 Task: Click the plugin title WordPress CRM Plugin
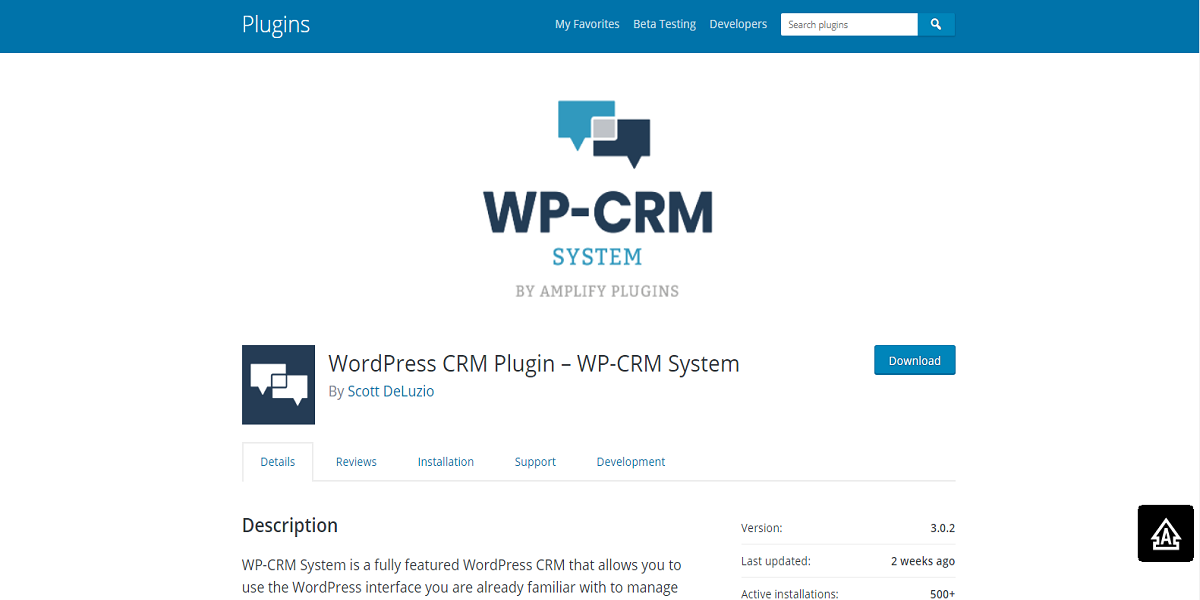[534, 363]
